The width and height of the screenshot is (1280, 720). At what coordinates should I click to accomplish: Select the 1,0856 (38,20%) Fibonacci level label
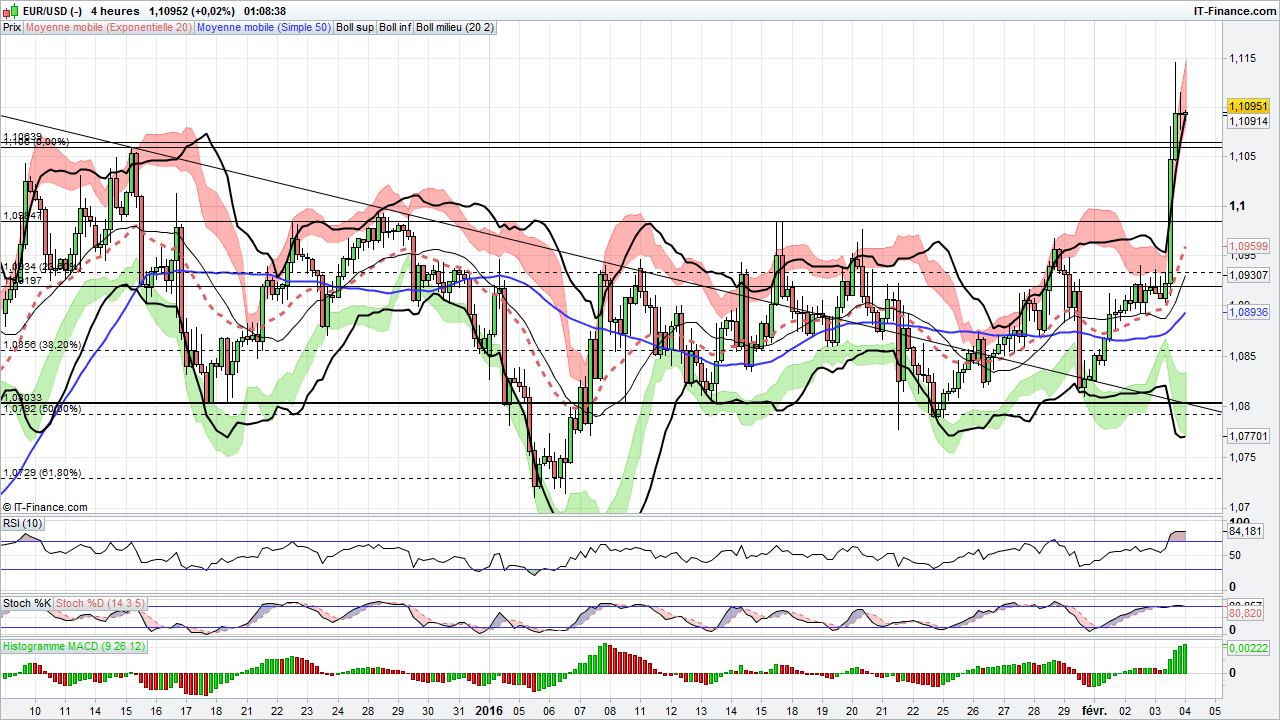[x=42, y=344]
